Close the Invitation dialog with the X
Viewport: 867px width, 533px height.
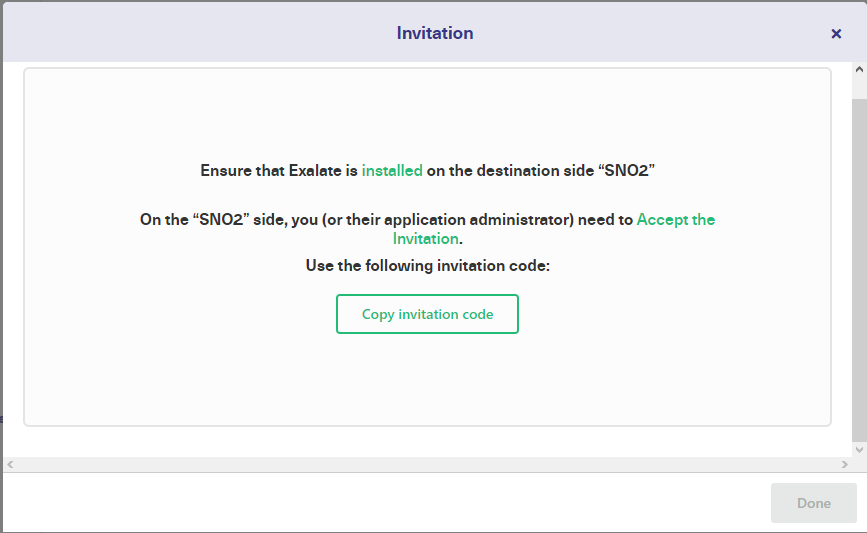pyautogui.click(x=836, y=34)
